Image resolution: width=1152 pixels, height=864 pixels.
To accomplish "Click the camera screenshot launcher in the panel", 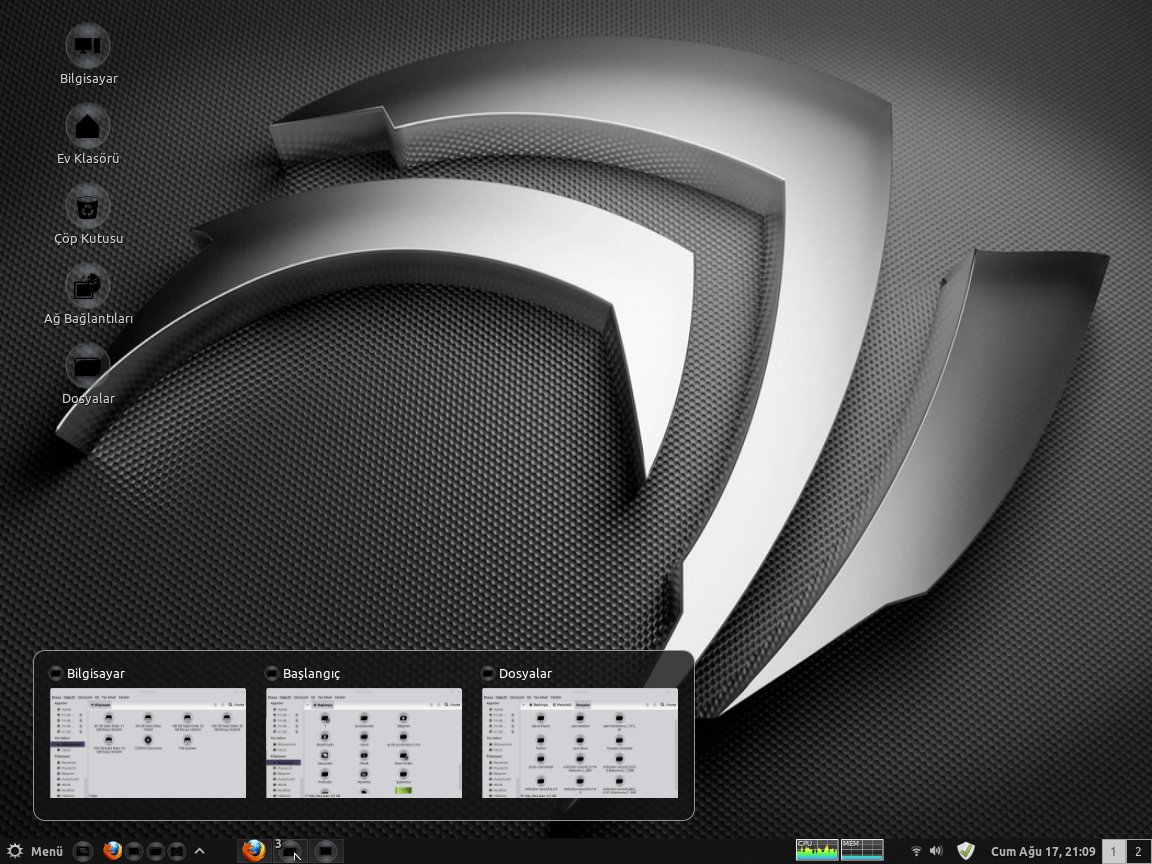I will point(177,851).
